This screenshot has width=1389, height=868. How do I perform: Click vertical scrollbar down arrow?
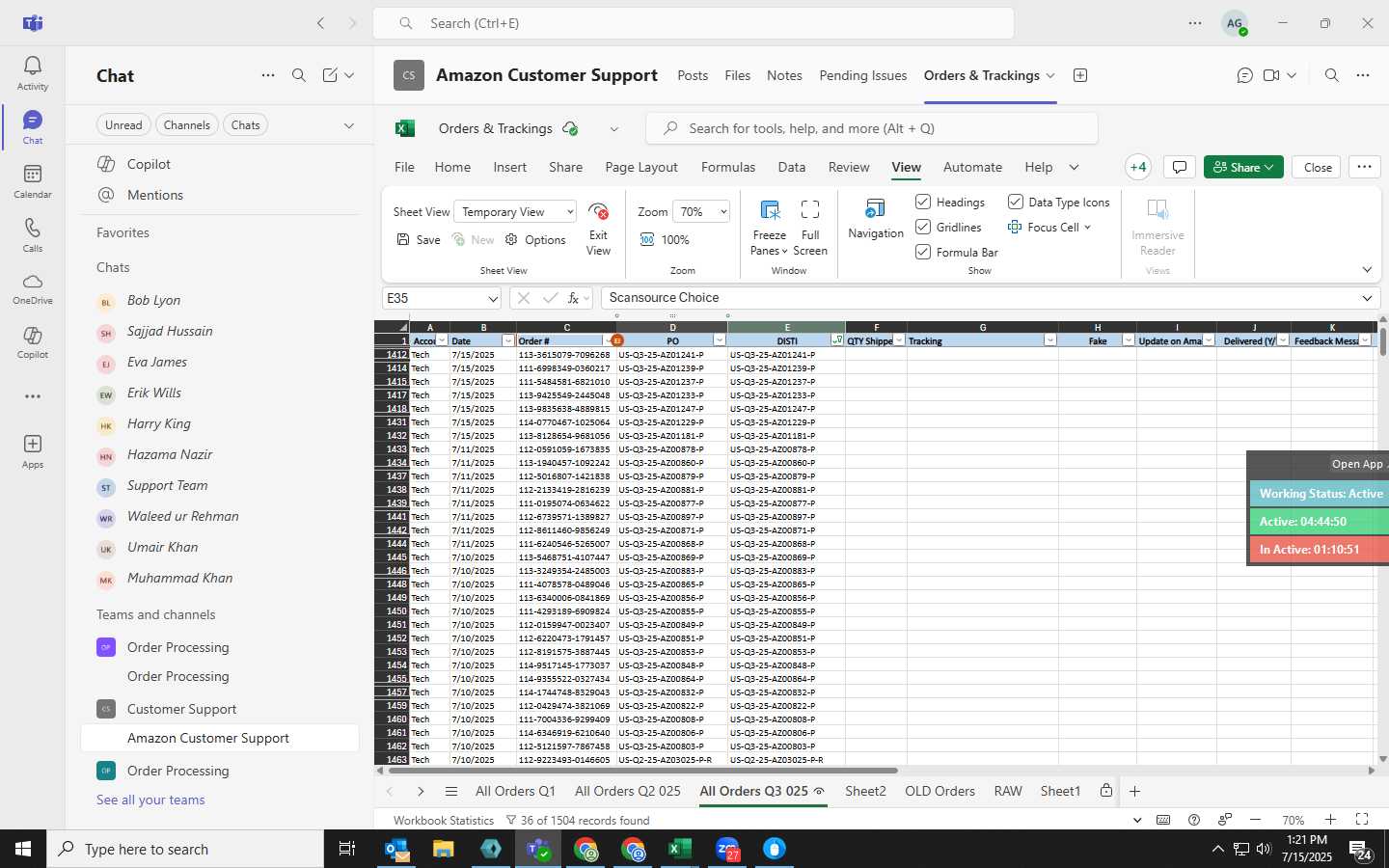click(x=1382, y=759)
